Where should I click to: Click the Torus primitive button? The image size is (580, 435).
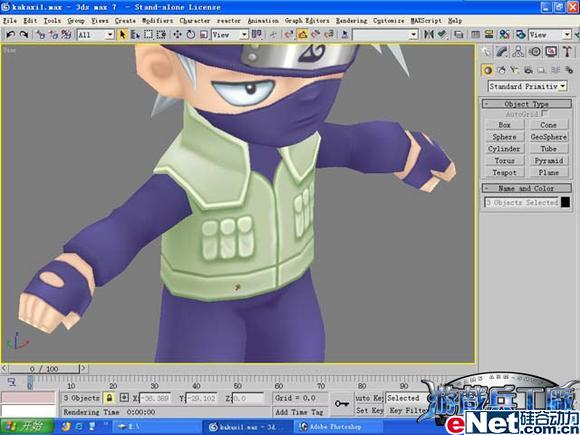click(504, 161)
